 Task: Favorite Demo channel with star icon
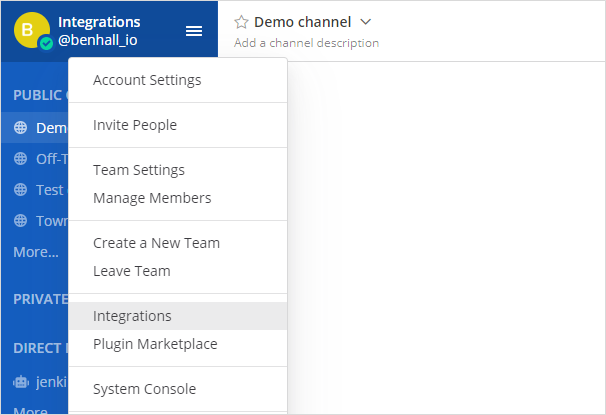tap(241, 22)
